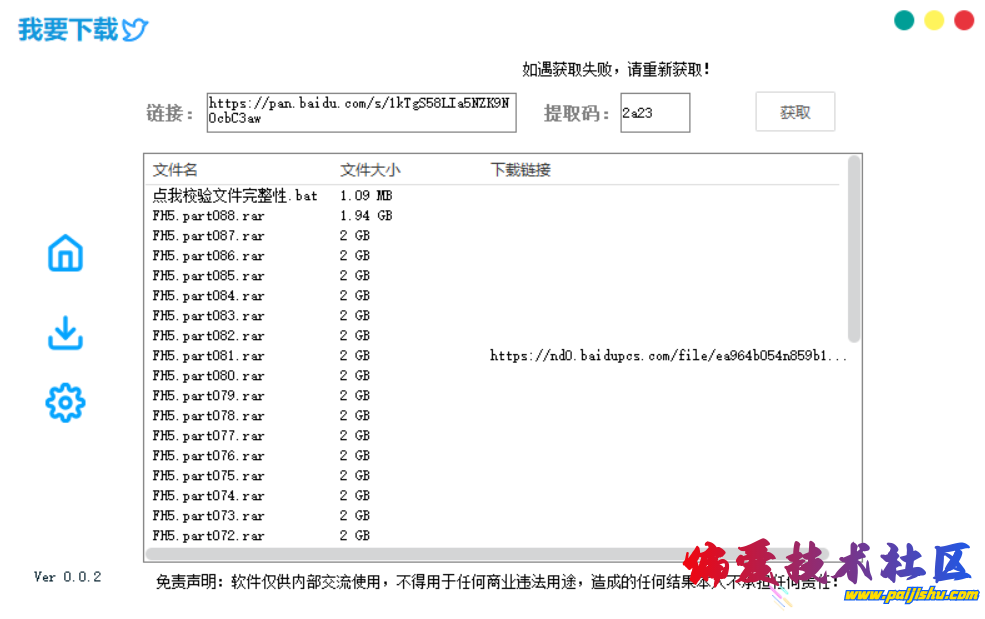Select the home icon in the sidebar
Image resolution: width=985 pixels, height=619 pixels.
[64, 253]
